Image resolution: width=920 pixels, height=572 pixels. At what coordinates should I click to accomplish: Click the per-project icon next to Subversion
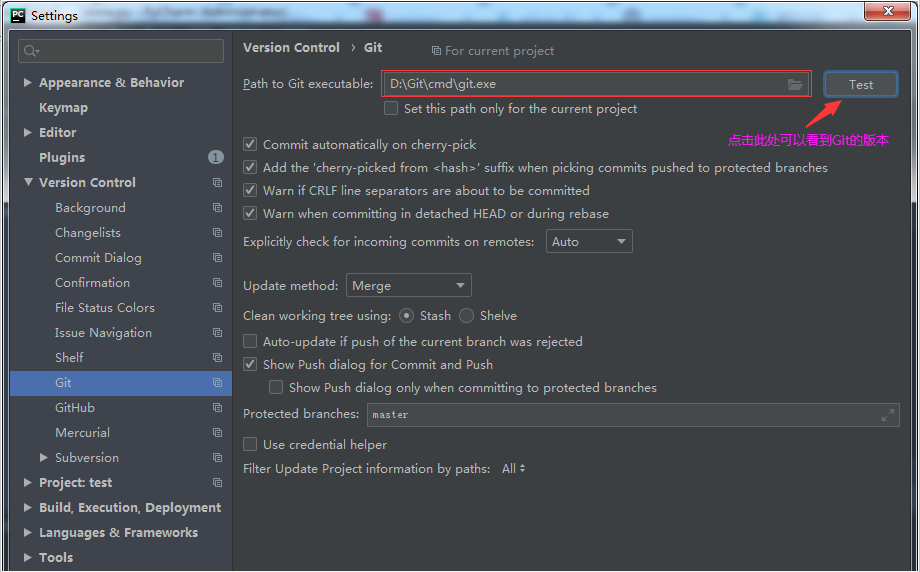click(x=217, y=458)
